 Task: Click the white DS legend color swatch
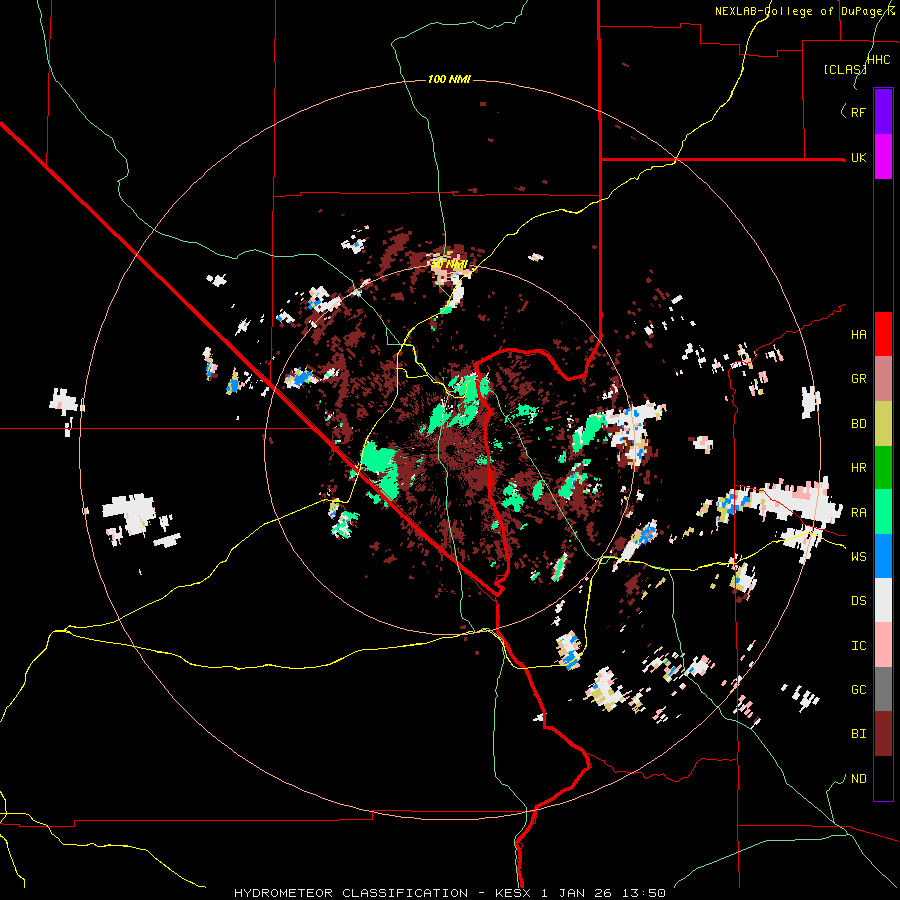click(x=883, y=600)
